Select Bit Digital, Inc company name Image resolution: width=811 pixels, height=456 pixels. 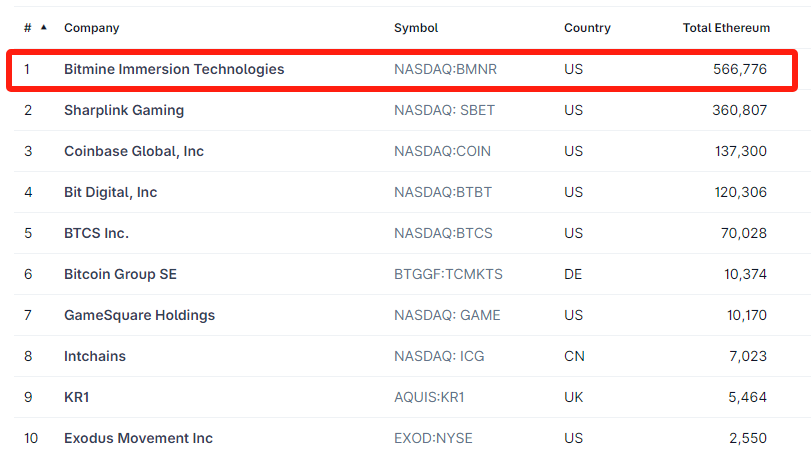point(111,192)
